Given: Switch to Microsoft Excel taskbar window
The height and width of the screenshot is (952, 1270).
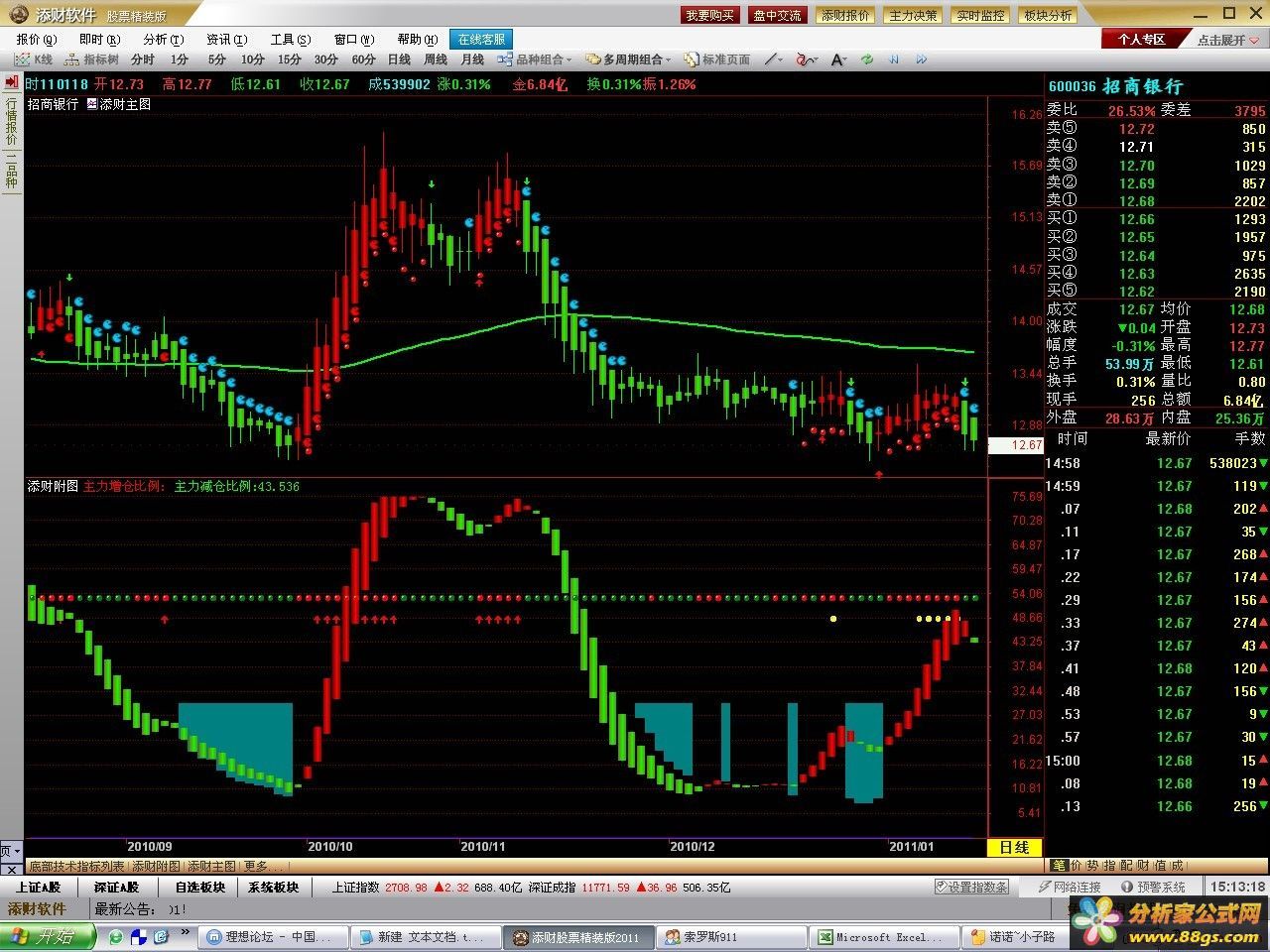Looking at the screenshot, I should tap(885, 937).
